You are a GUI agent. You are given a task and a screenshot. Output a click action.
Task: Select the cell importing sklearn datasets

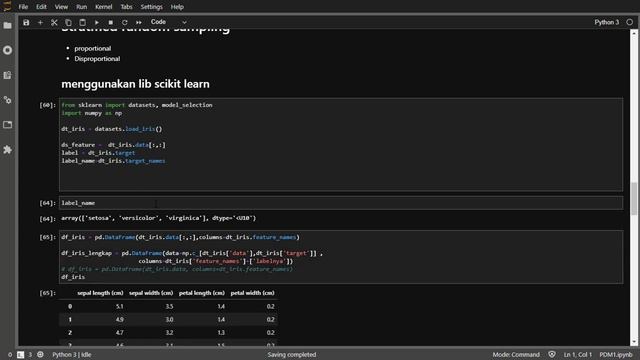341,144
